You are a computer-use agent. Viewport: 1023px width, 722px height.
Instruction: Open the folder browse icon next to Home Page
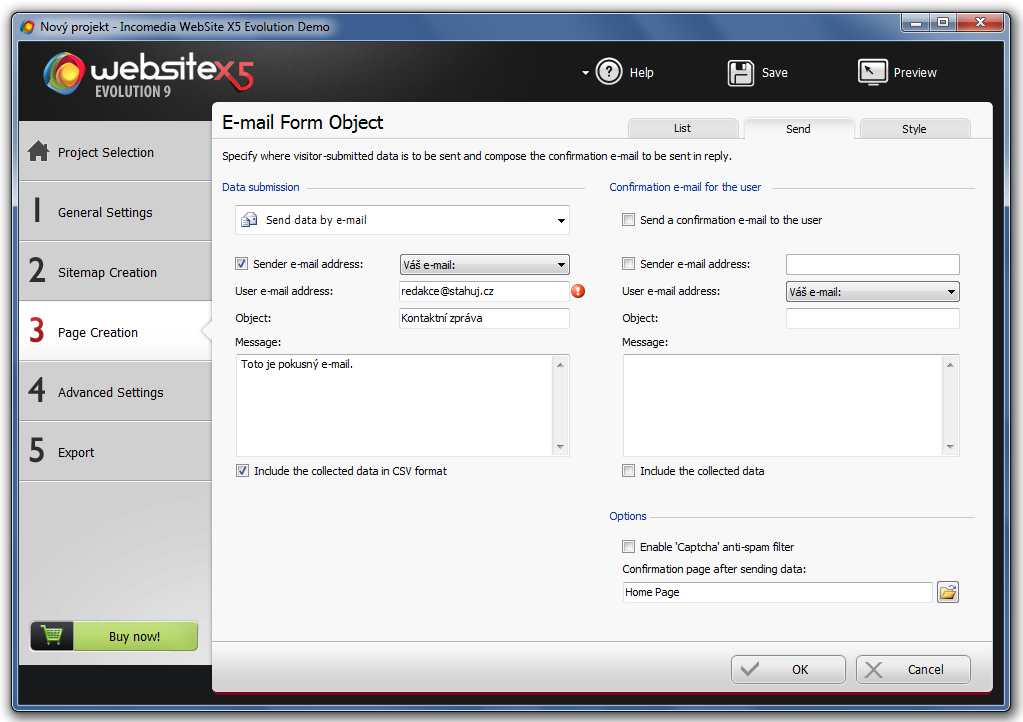pos(947,592)
